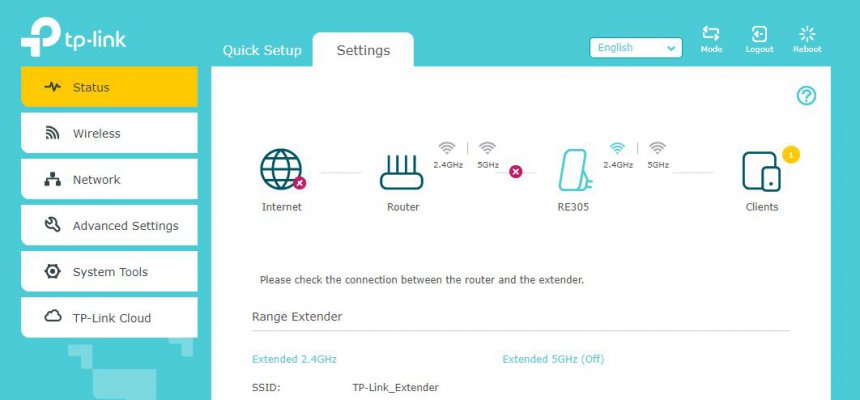The image size is (860, 400).
Task: Click the red X connection error marker
Action: click(516, 172)
